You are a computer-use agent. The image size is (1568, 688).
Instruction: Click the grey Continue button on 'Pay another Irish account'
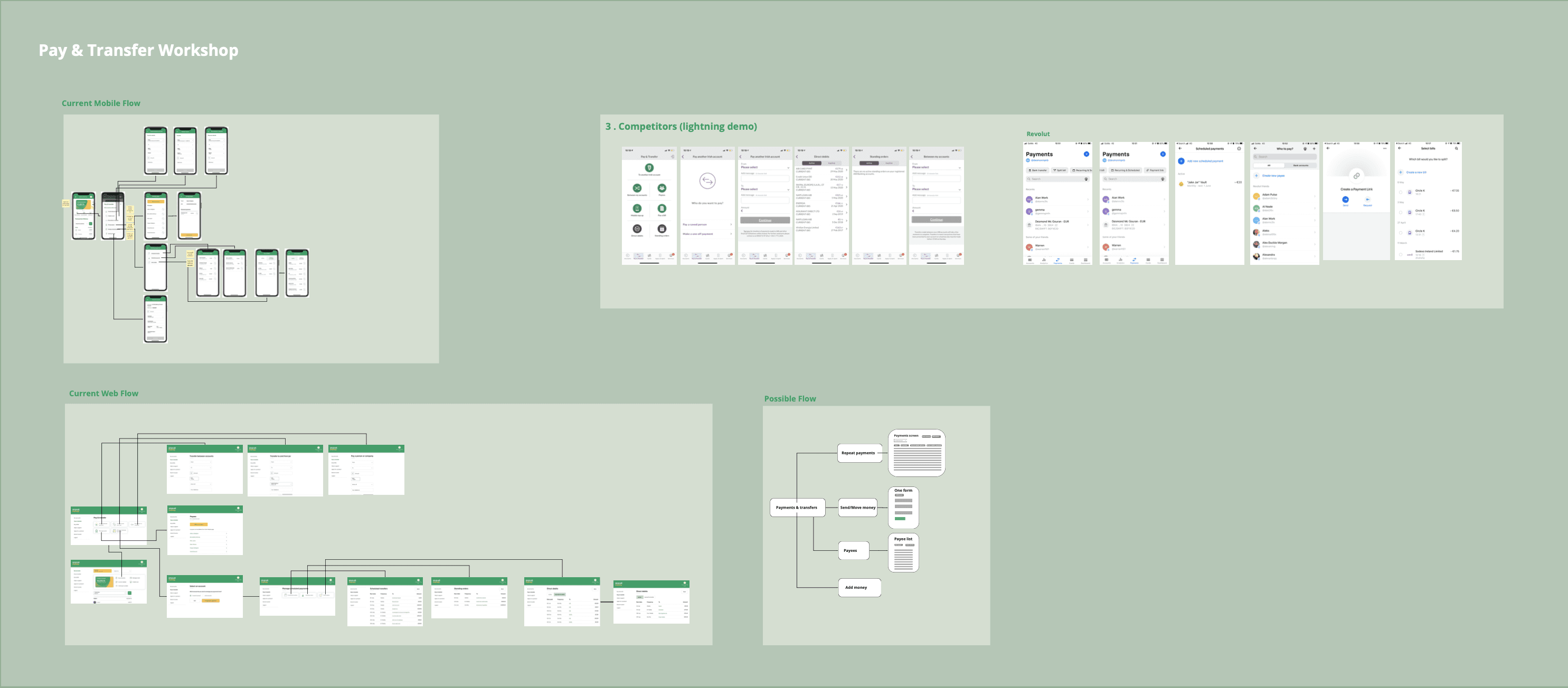tap(764, 220)
